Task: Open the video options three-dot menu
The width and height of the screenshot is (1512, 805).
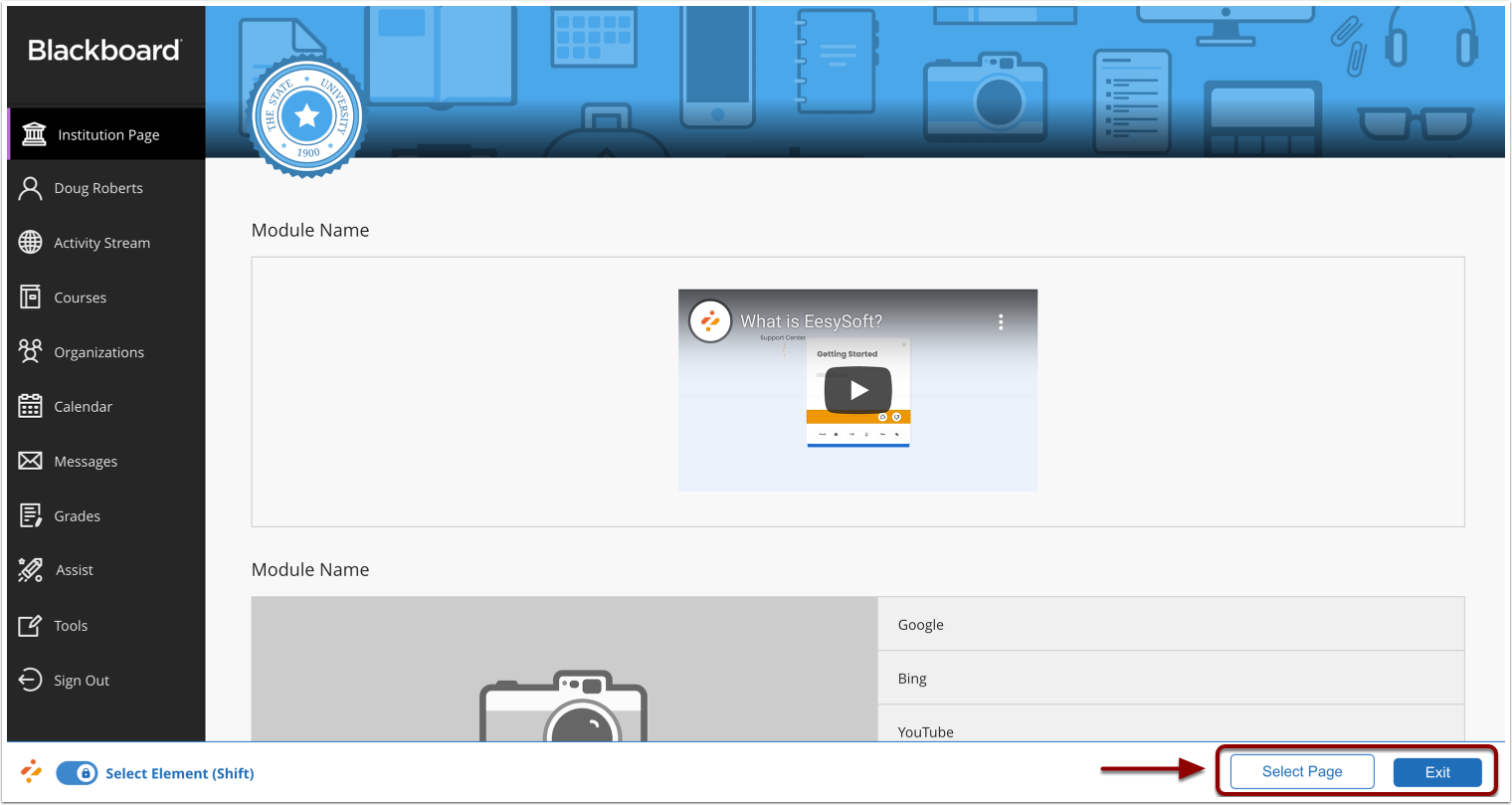Action: pyautogui.click(x=1001, y=321)
